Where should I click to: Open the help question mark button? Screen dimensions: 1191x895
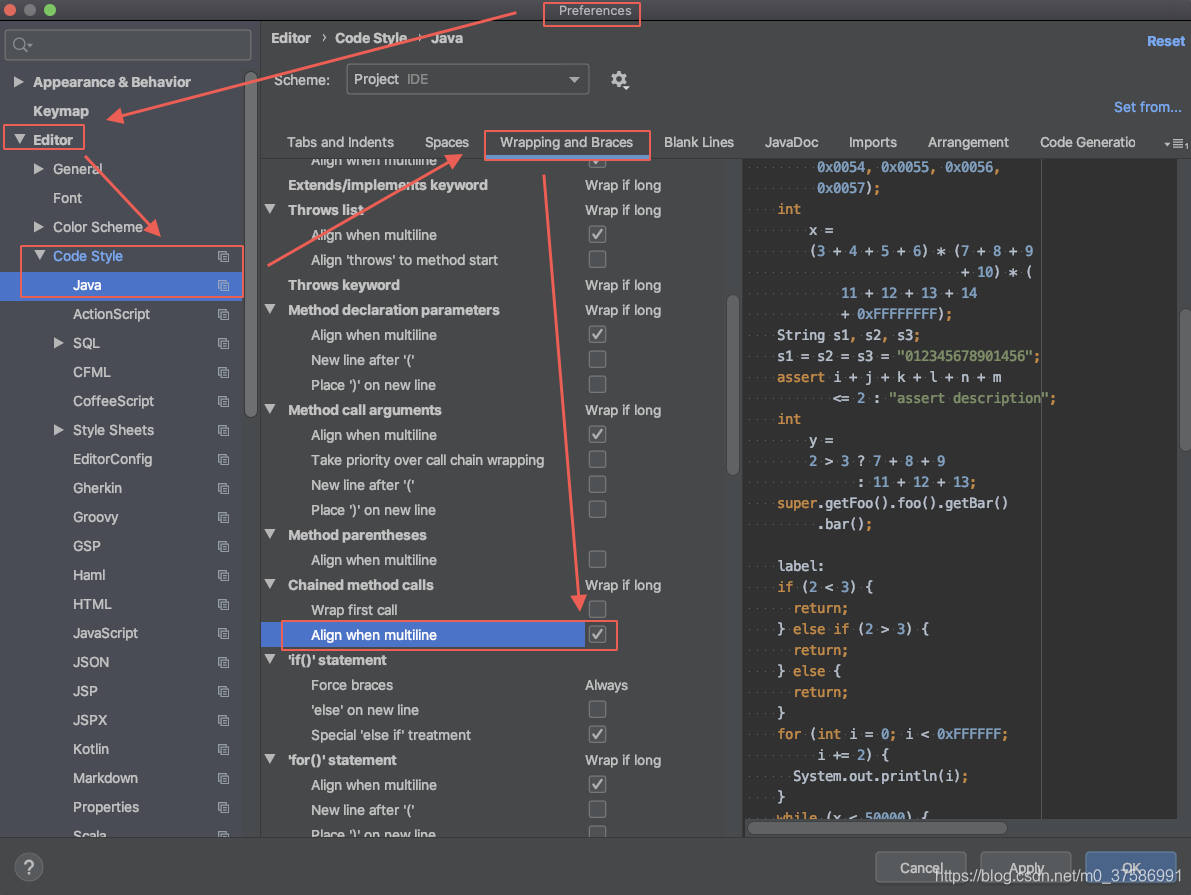29,867
